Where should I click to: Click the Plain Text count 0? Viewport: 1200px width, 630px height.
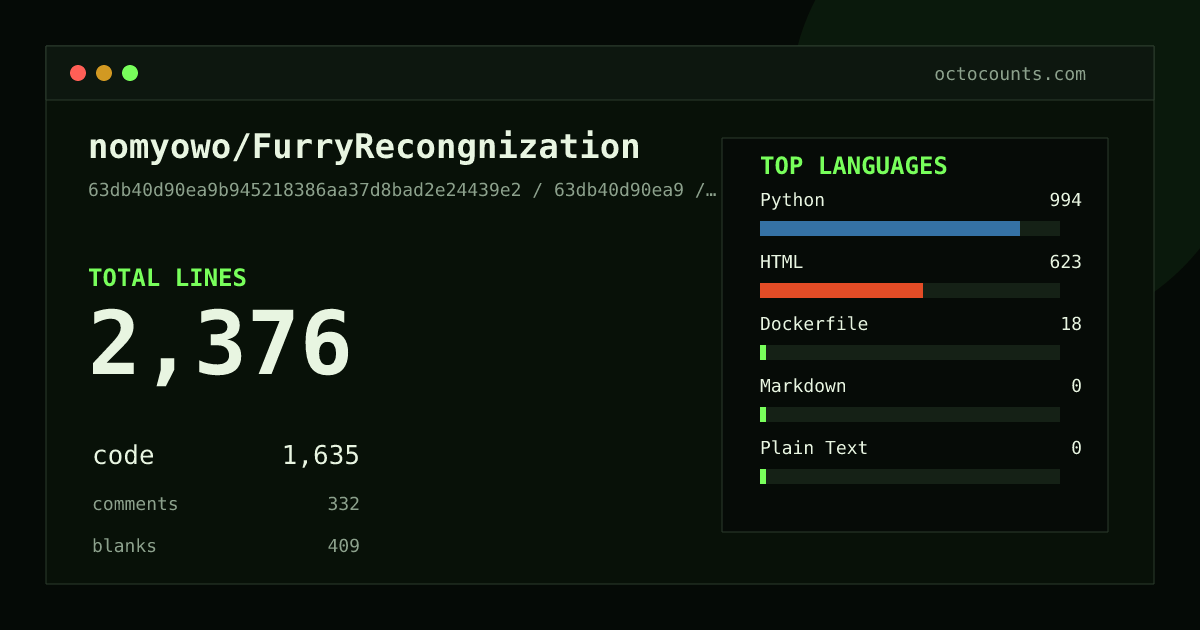(1076, 448)
